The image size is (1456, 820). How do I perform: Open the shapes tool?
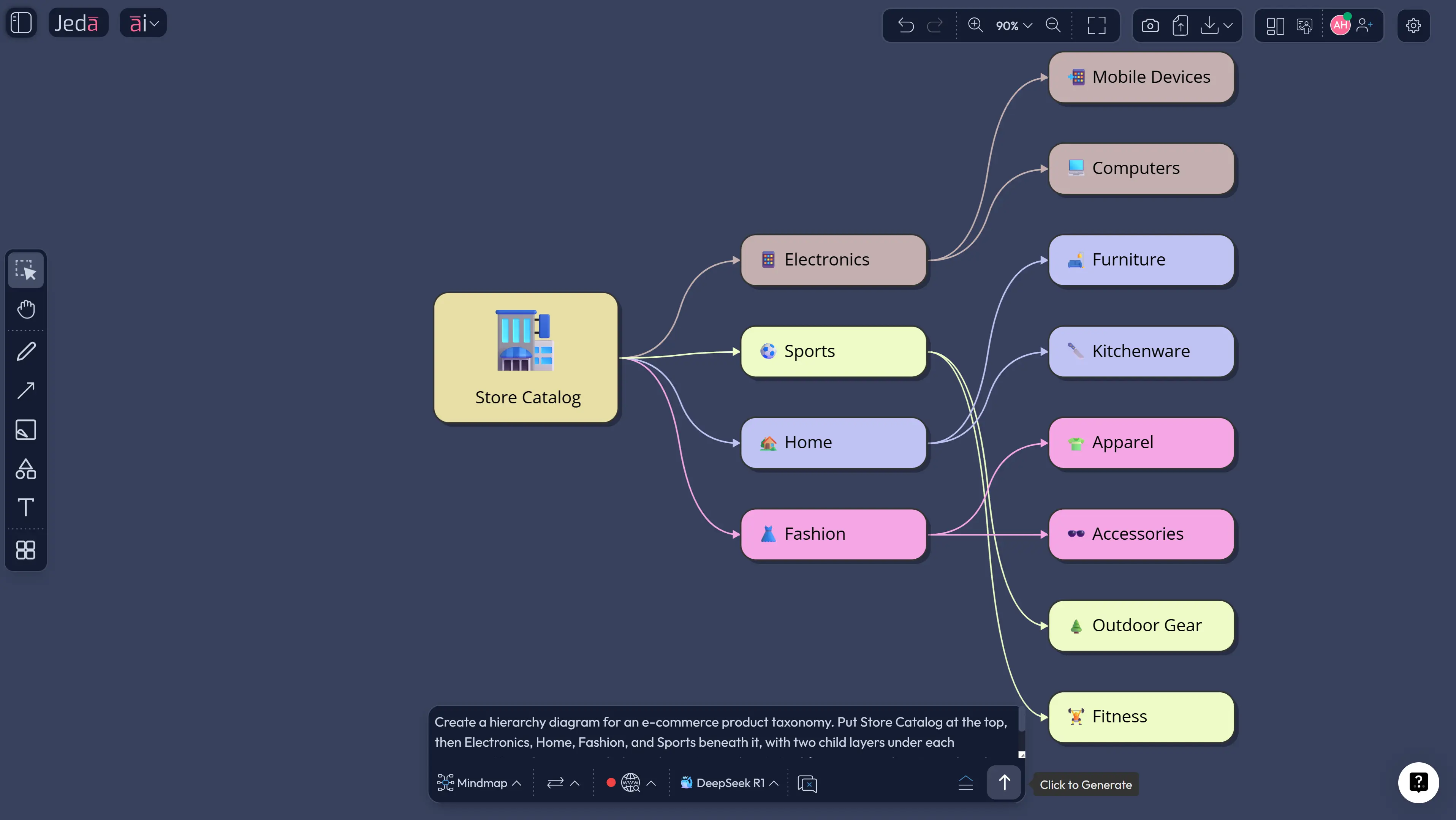[x=25, y=469]
